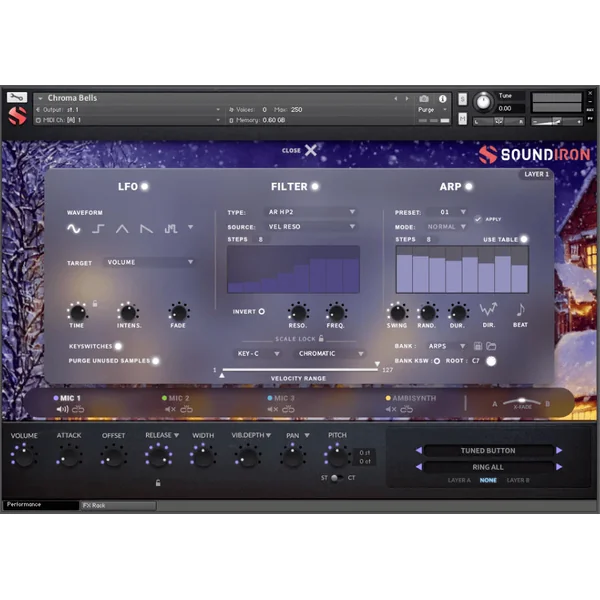This screenshot has height=600, width=600.
Task: Enable the Keyswitches toggle
Action: click(x=118, y=346)
